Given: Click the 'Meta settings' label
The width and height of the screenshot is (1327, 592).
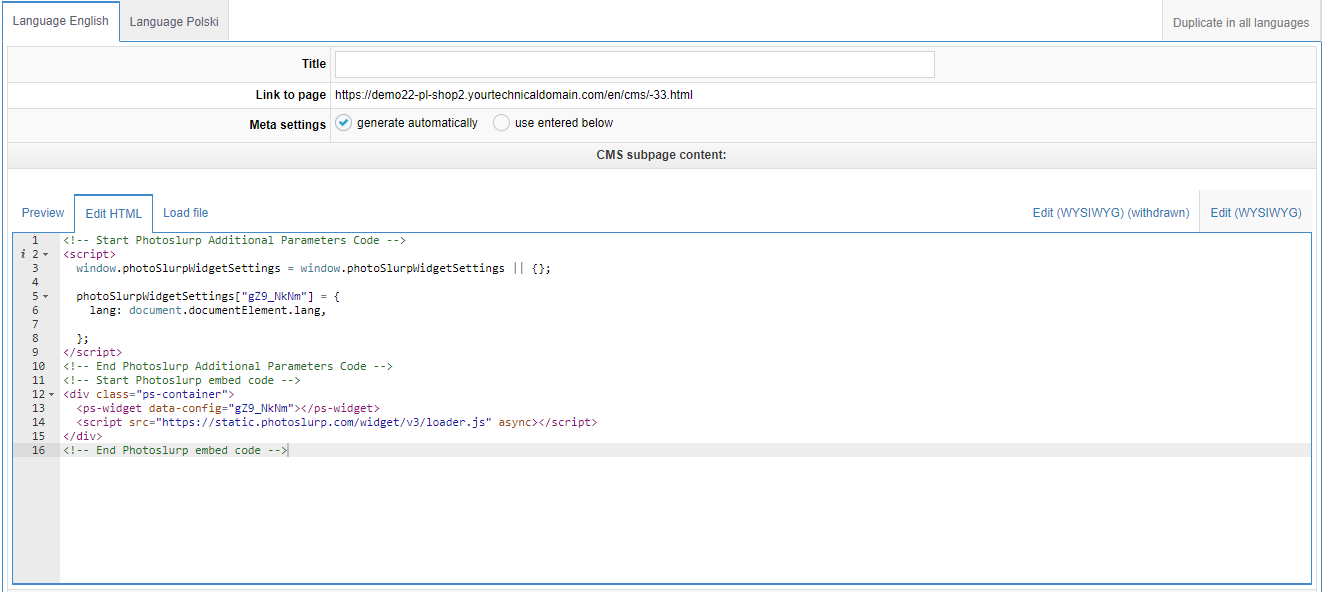Looking at the screenshot, I should [x=287, y=125].
